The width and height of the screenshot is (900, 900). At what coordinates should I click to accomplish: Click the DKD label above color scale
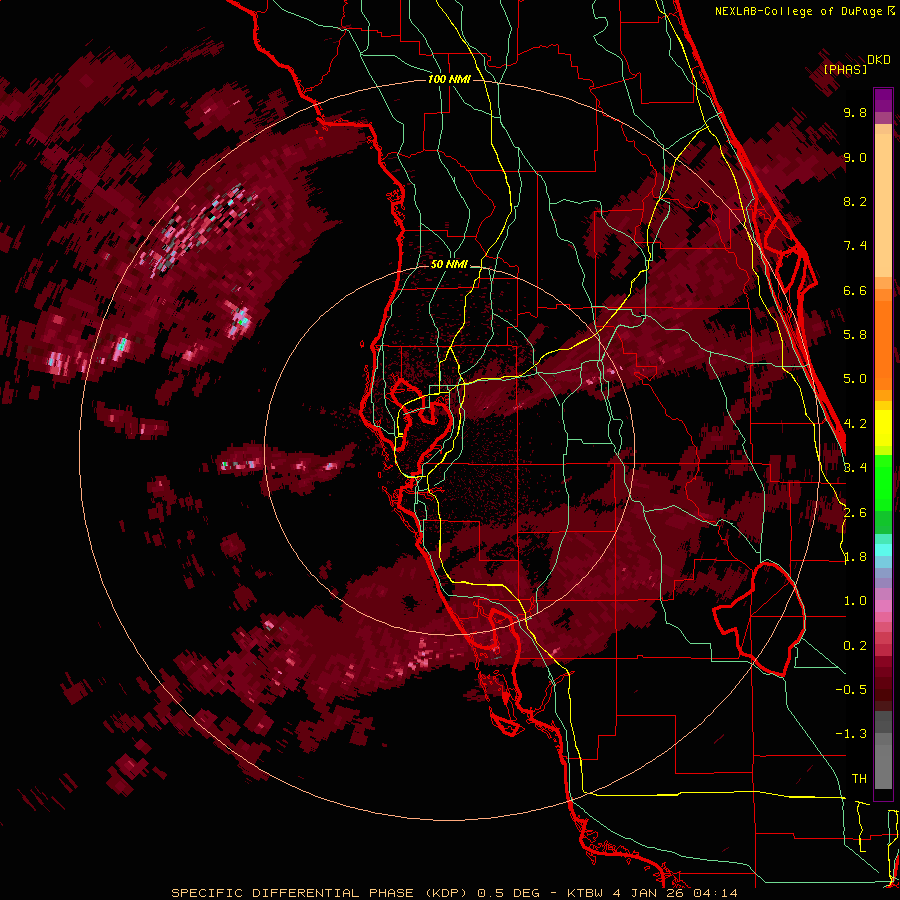[879, 60]
